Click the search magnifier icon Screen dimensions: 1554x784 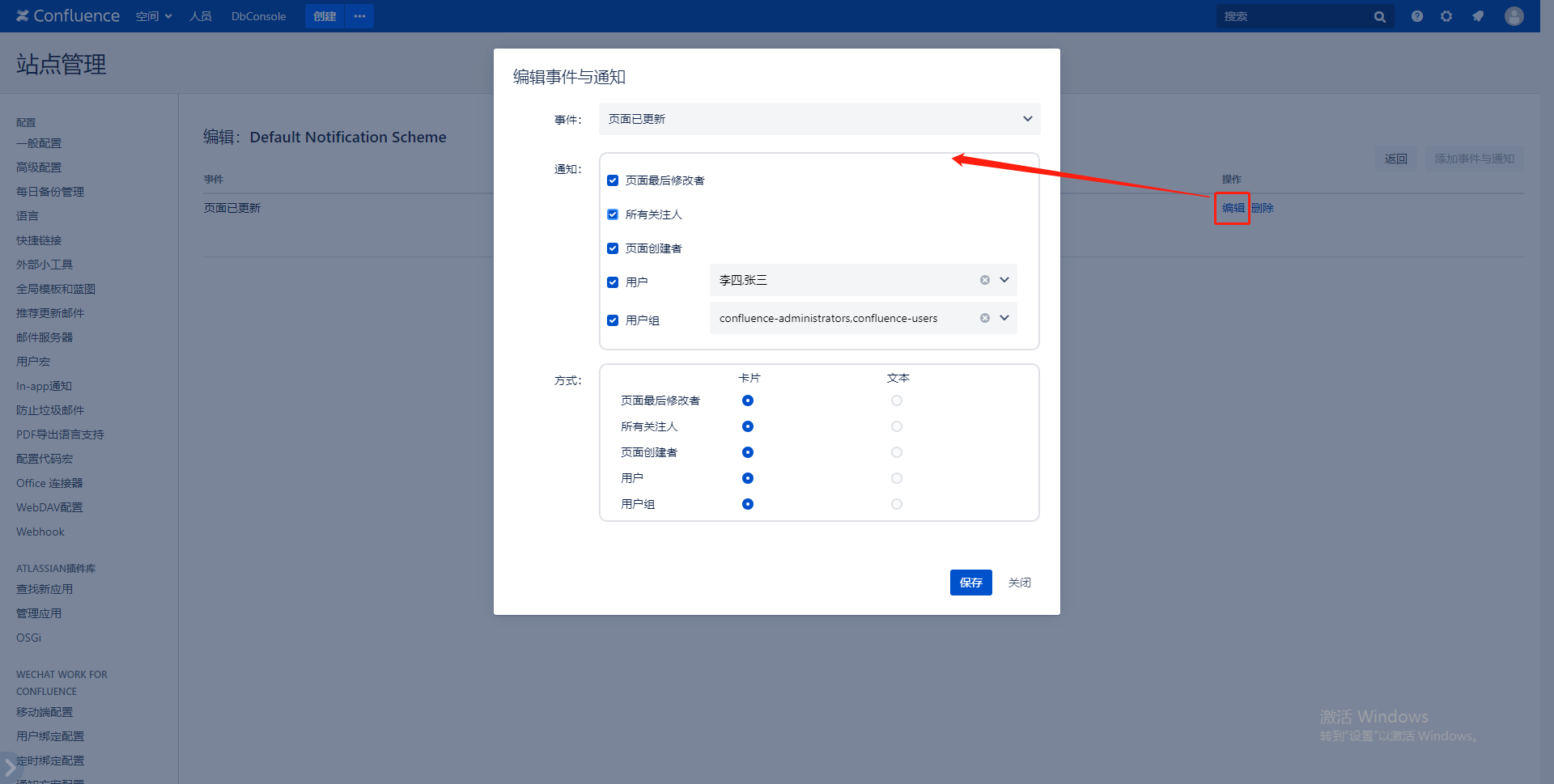click(x=1379, y=17)
